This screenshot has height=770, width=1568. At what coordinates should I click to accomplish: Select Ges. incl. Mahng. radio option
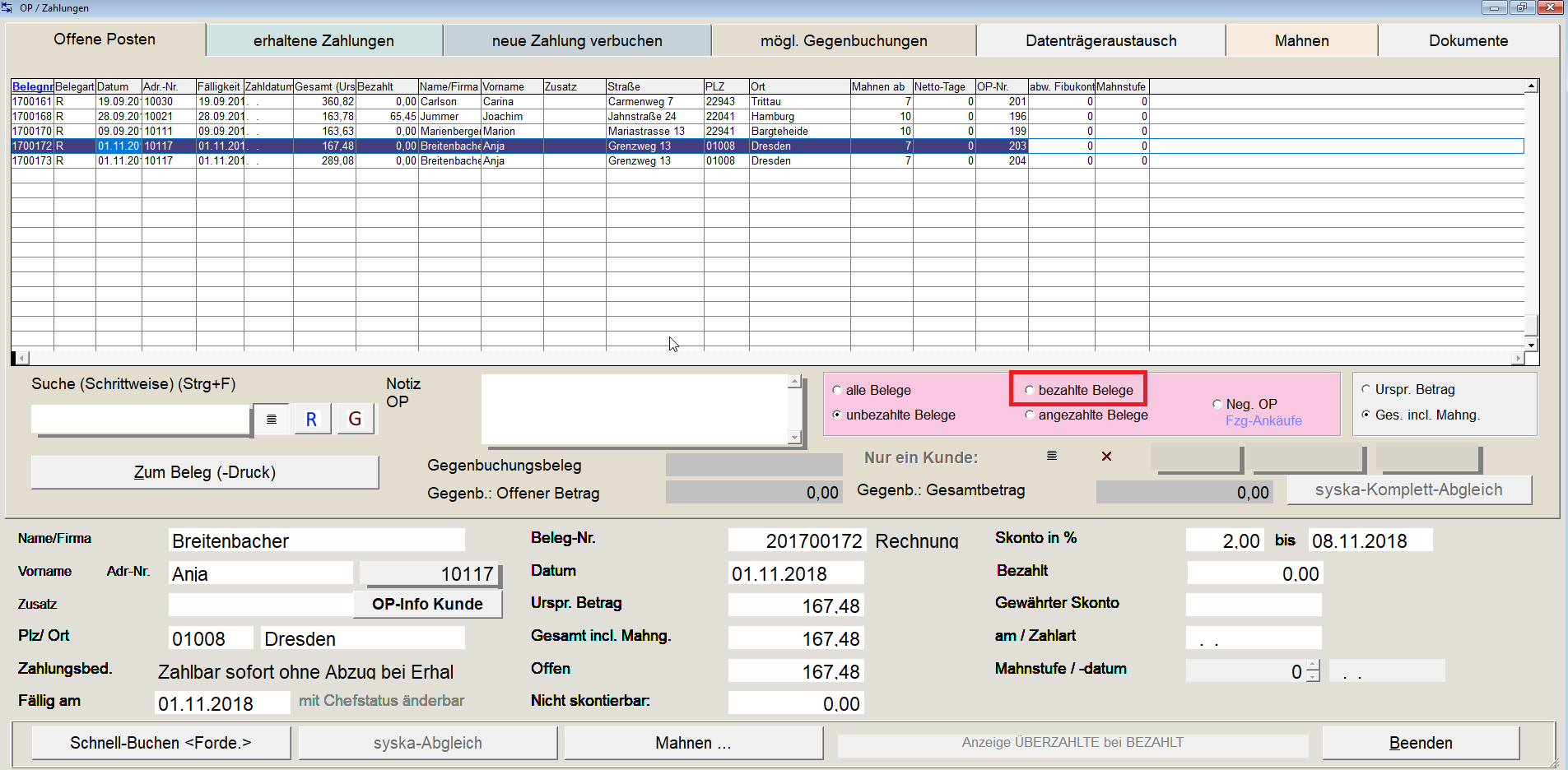(1366, 415)
